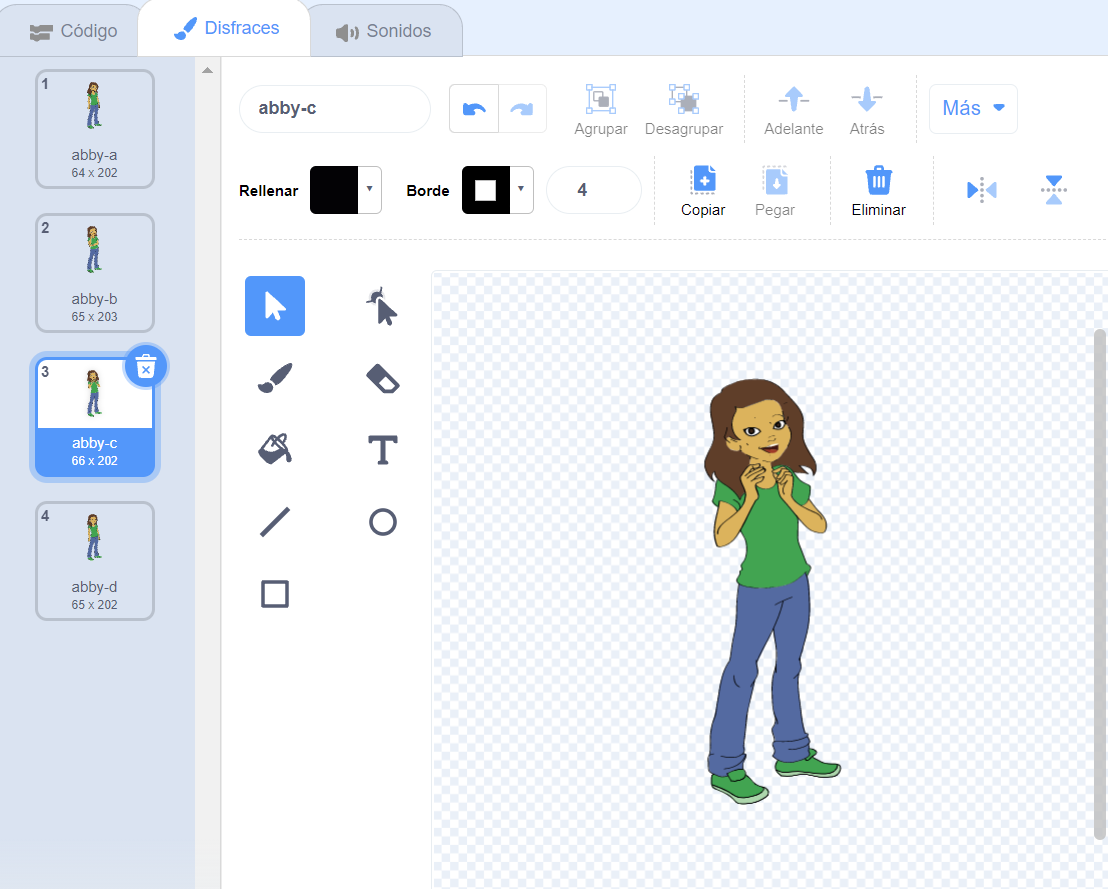Viewport: 1108px width, 889px height.
Task: Select costume thumbnail abby-b
Action: (x=95, y=273)
